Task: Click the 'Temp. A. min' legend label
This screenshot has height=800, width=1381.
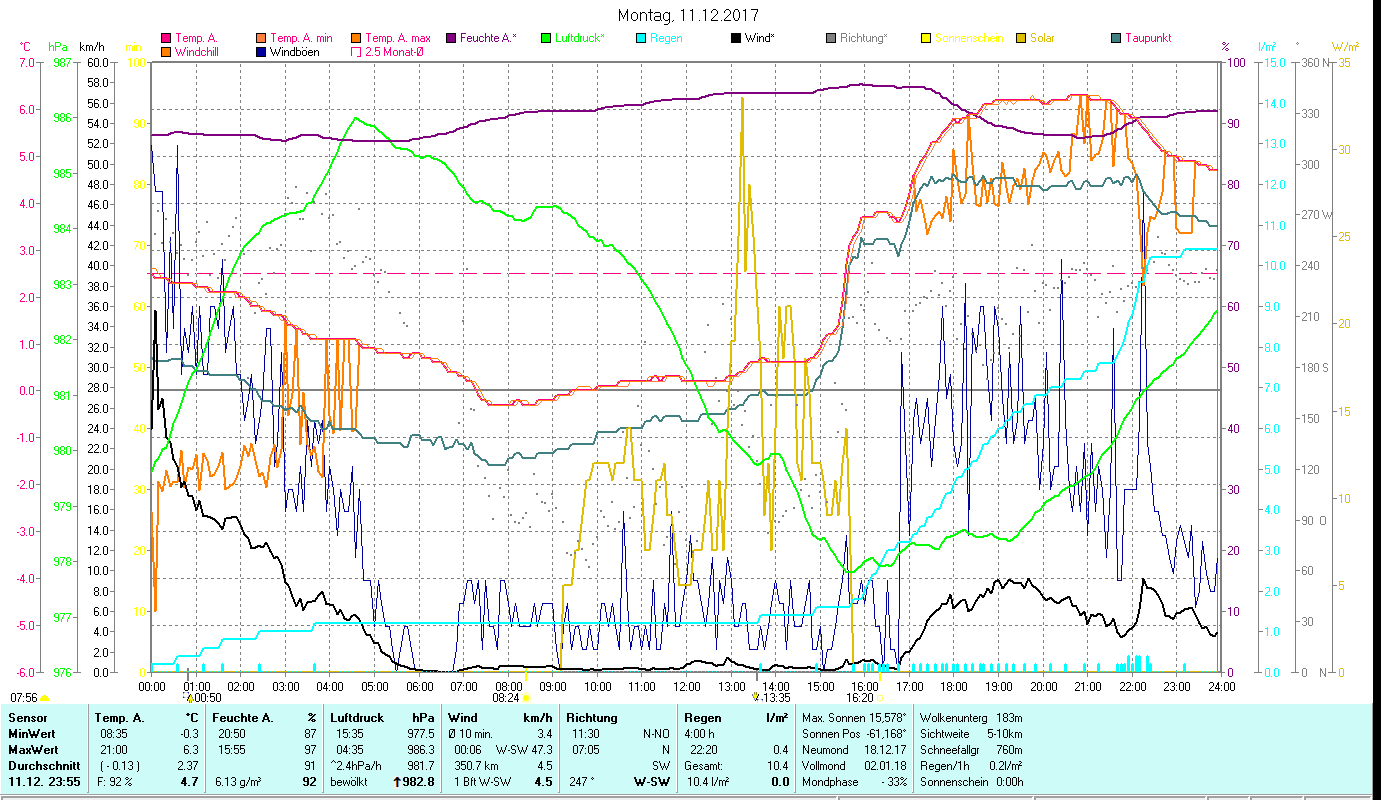Action: (x=302, y=38)
